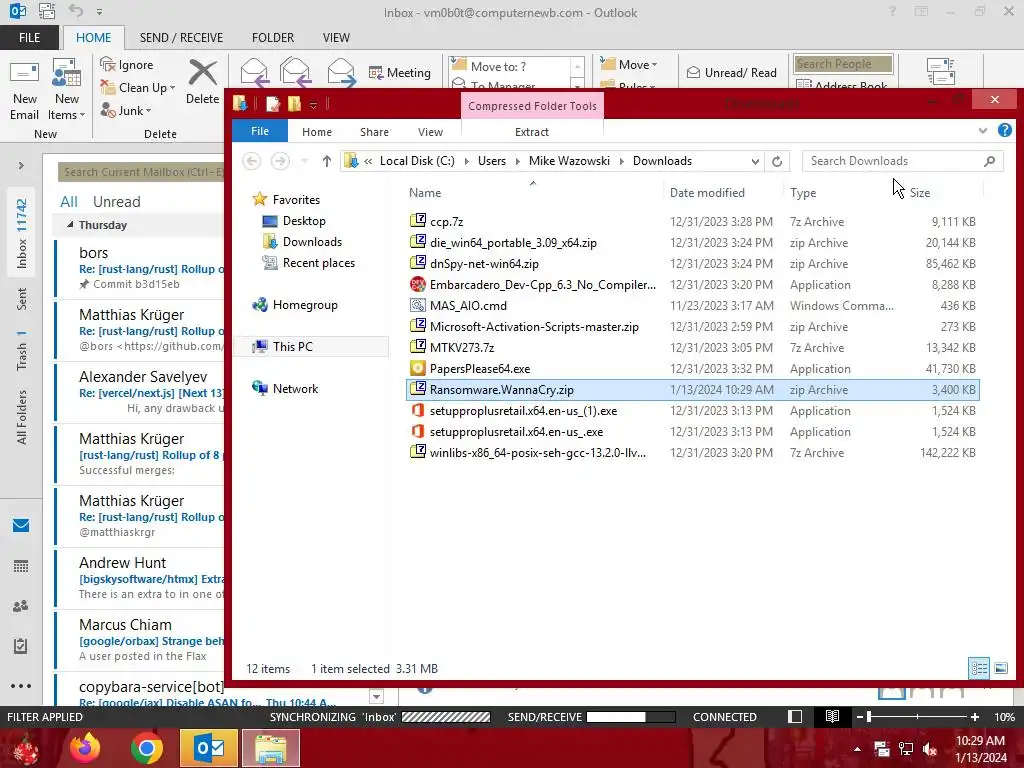This screenshot has width=1024, height=768.
Task: Show hidden tray icons arrow
Action: coord(857,748)
